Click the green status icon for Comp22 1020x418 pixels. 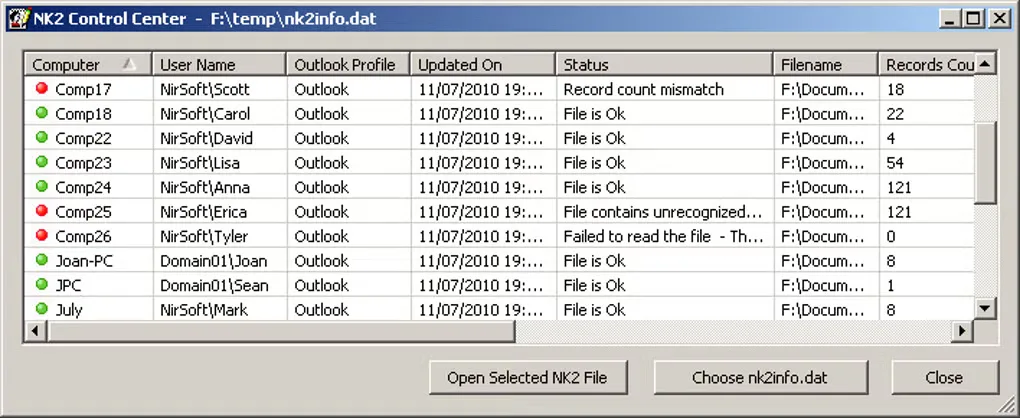point(42,137)
